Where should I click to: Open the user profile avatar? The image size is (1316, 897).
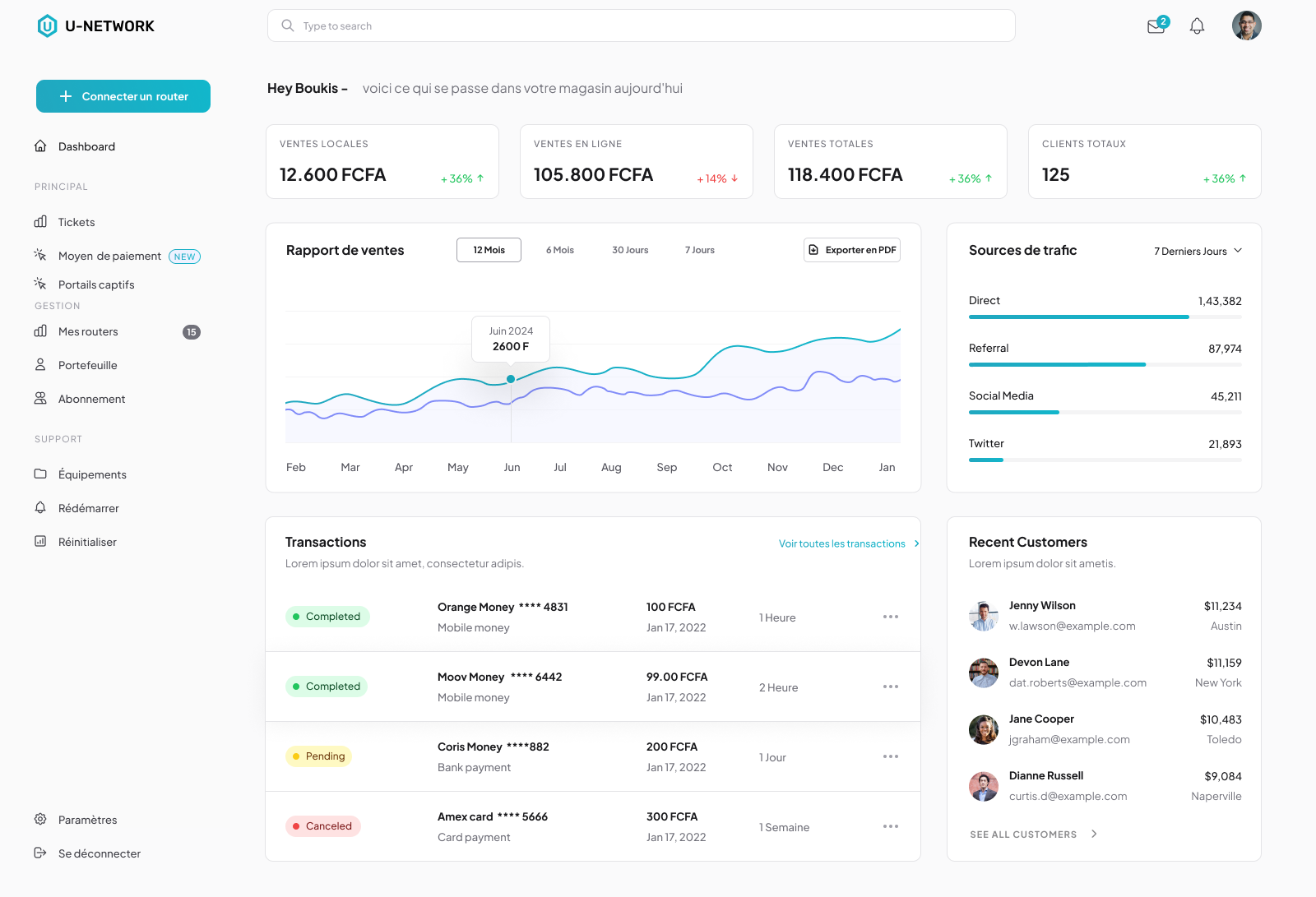coord(1246,25)
